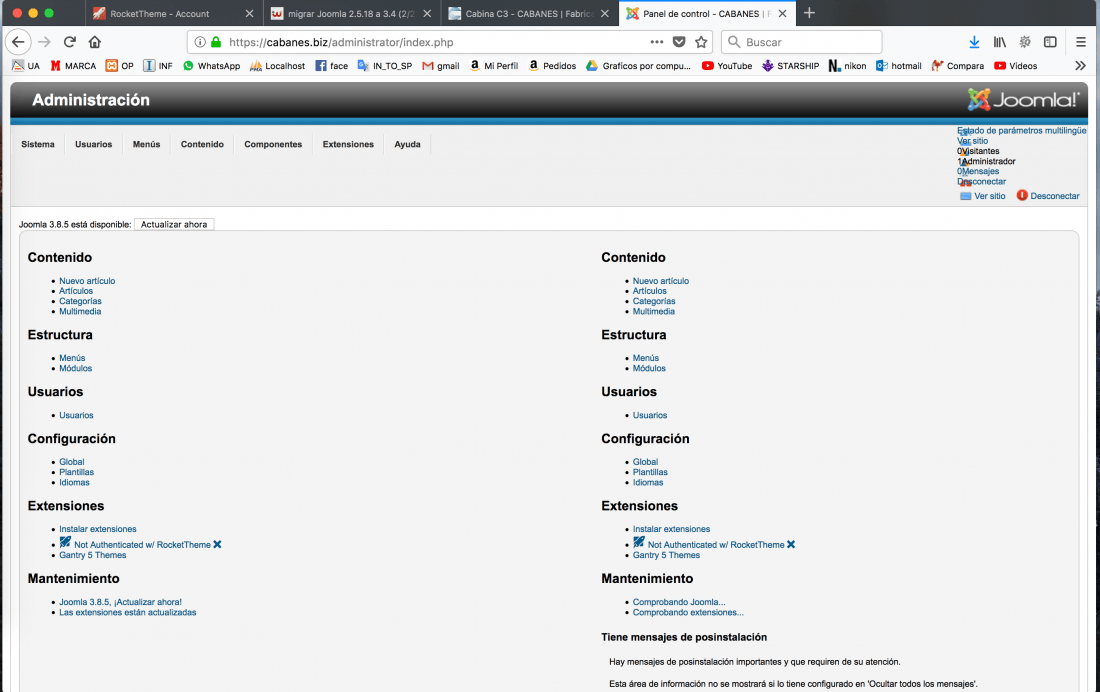Save page to Pocket icon
Viewport: 1100px width, 692px height.
pyautogui.click(x=679, y=42)
